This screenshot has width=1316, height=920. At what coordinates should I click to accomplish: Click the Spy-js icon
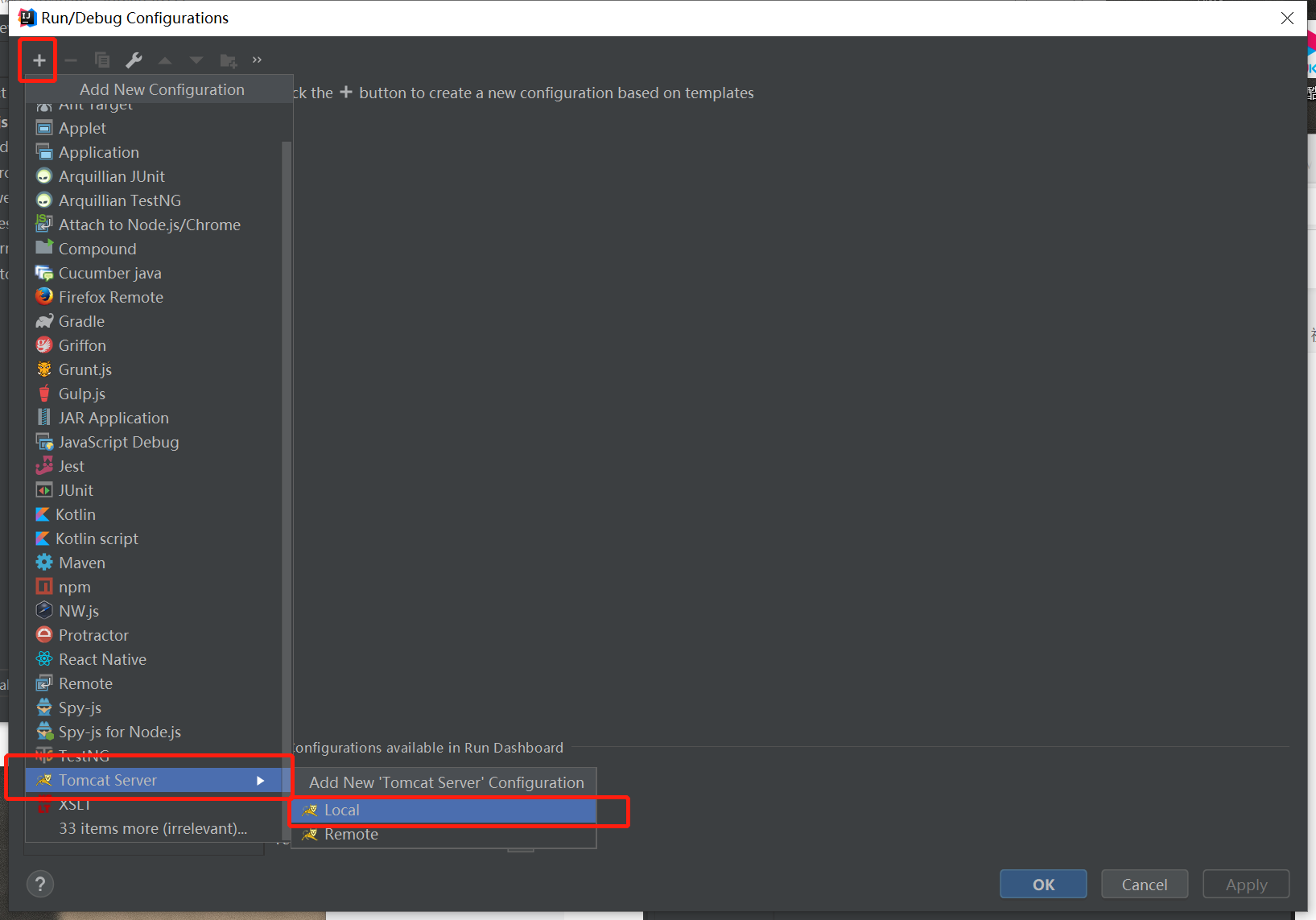click(x=44, y=708)
